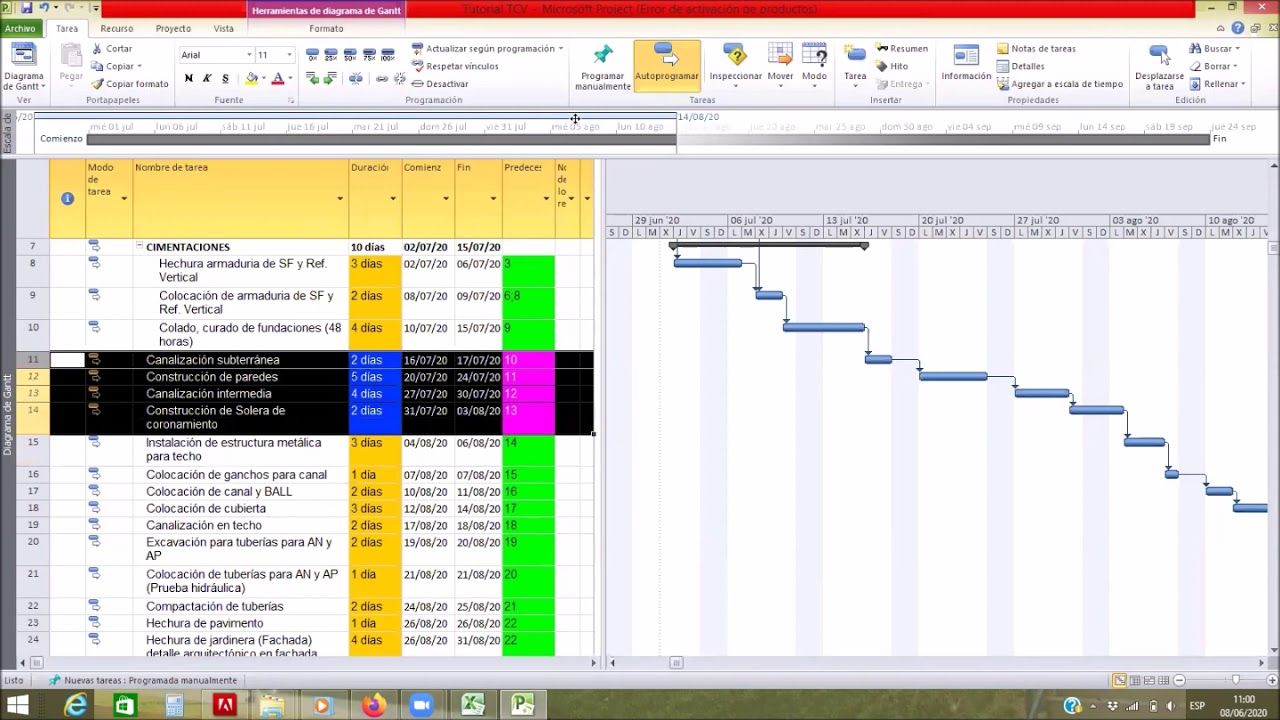Toggle bold formatting with the N button
1280x720 pixels.
190,77
